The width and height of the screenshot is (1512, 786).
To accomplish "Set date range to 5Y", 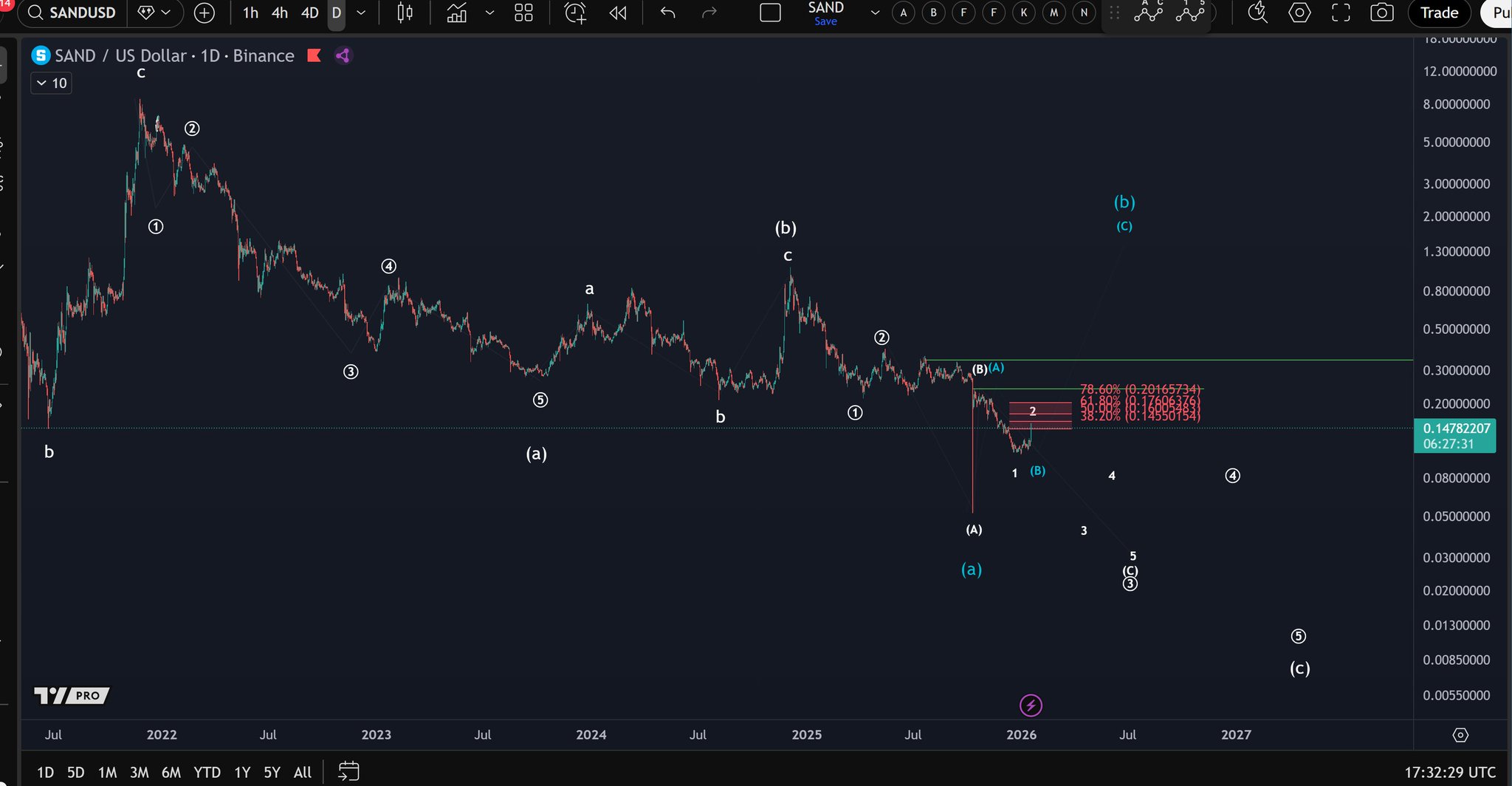I will coord(272,772).
